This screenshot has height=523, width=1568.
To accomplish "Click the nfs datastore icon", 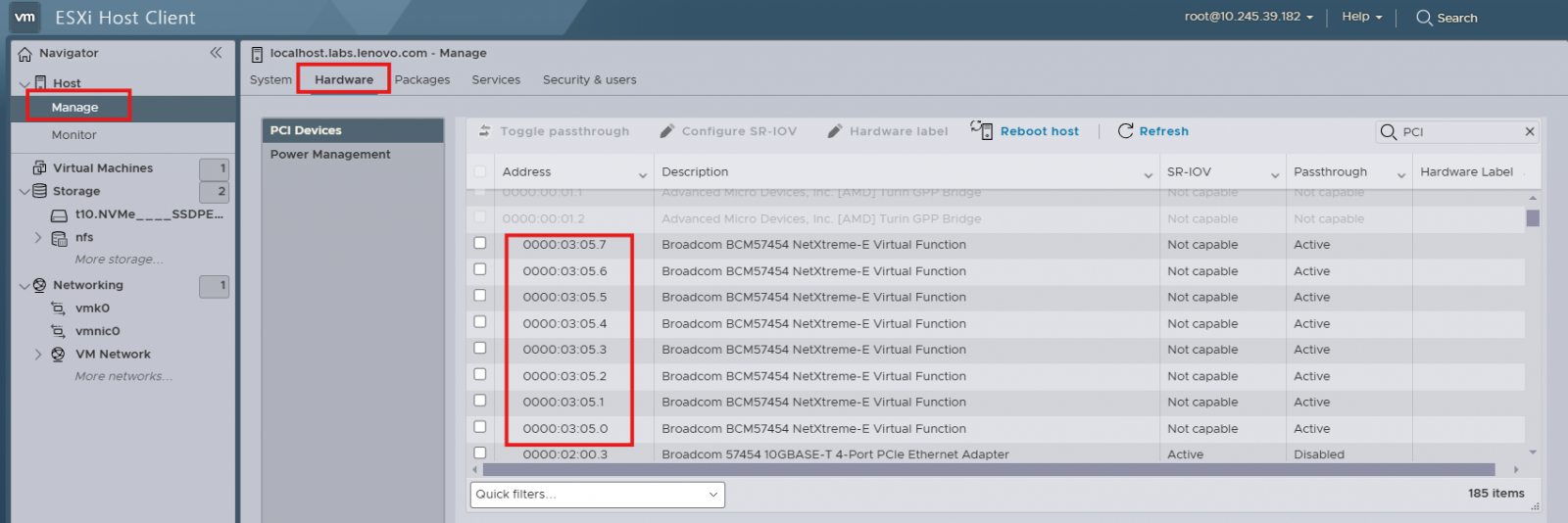I will 59,238.
